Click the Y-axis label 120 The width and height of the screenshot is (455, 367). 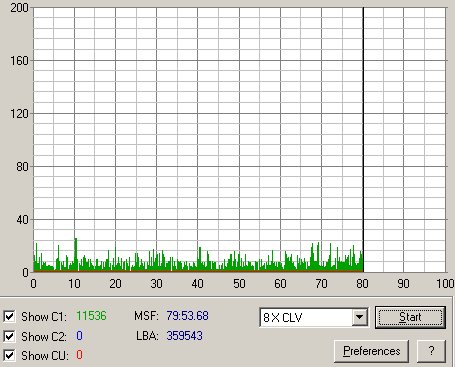[19, 114]
